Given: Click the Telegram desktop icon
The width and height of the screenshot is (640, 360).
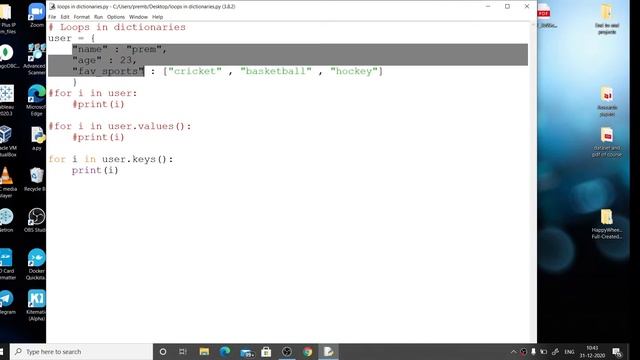Looking at the screenshot, I should click(x=7, y=302).
